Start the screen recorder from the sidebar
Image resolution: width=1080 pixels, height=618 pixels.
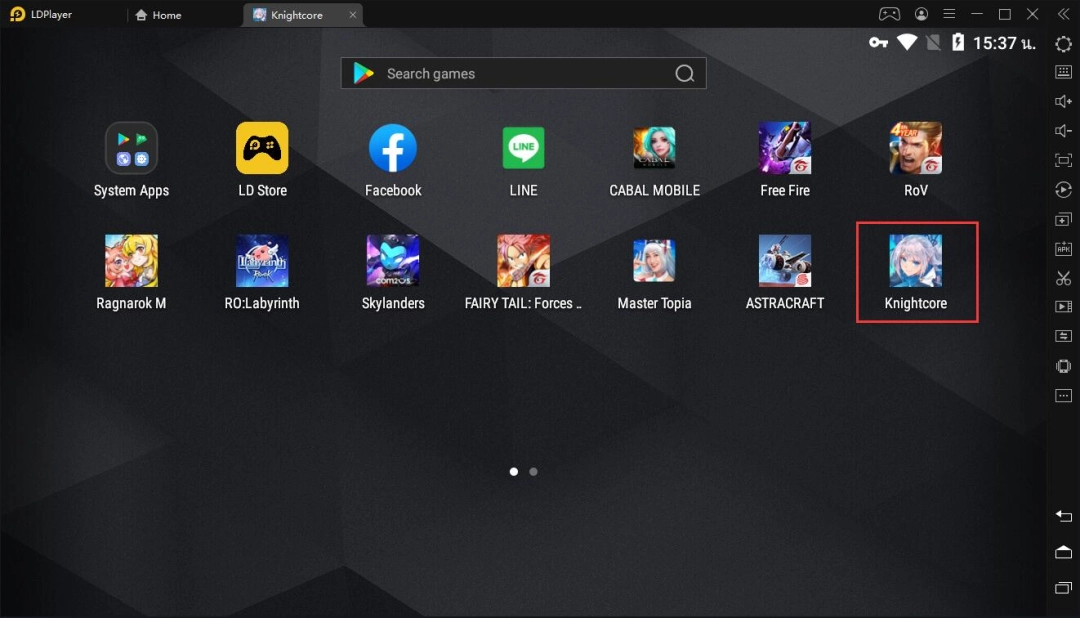[1063, 307]
